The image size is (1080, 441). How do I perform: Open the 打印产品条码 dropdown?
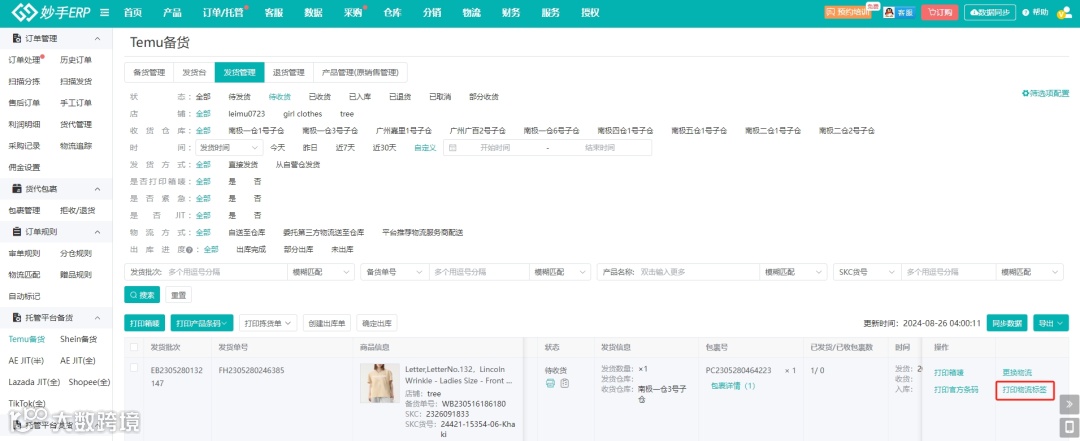[202, 322]
